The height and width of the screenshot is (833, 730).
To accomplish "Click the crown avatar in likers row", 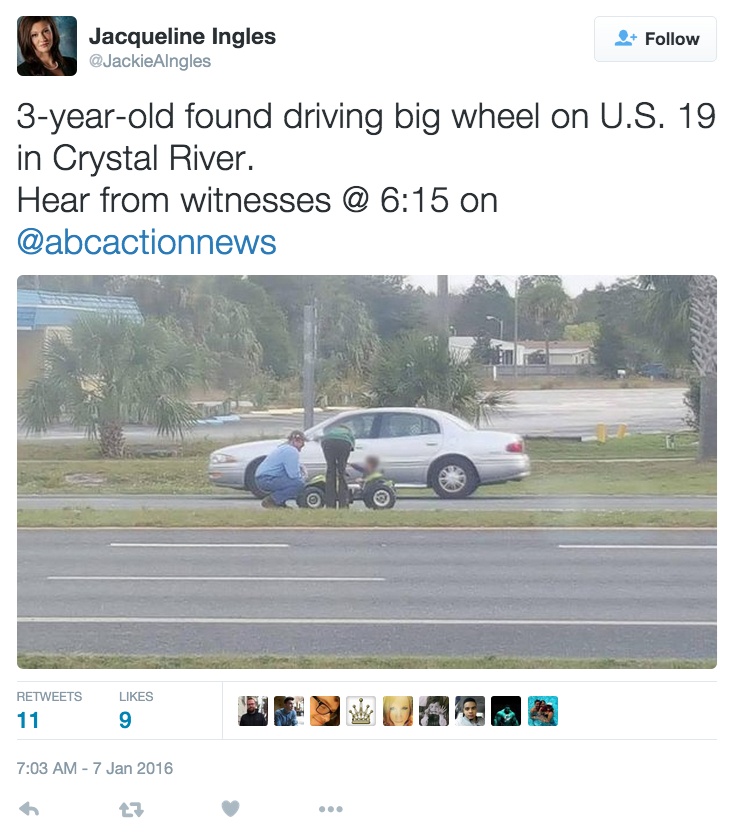I will [x=361, y=711].
